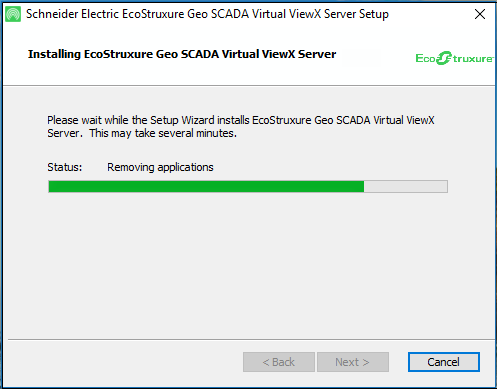The height and width of the screenshot is (389, 497).
Task: Click the unfilled gray end of progress bar
Action: pyautogui.click(x=406, y=186)
